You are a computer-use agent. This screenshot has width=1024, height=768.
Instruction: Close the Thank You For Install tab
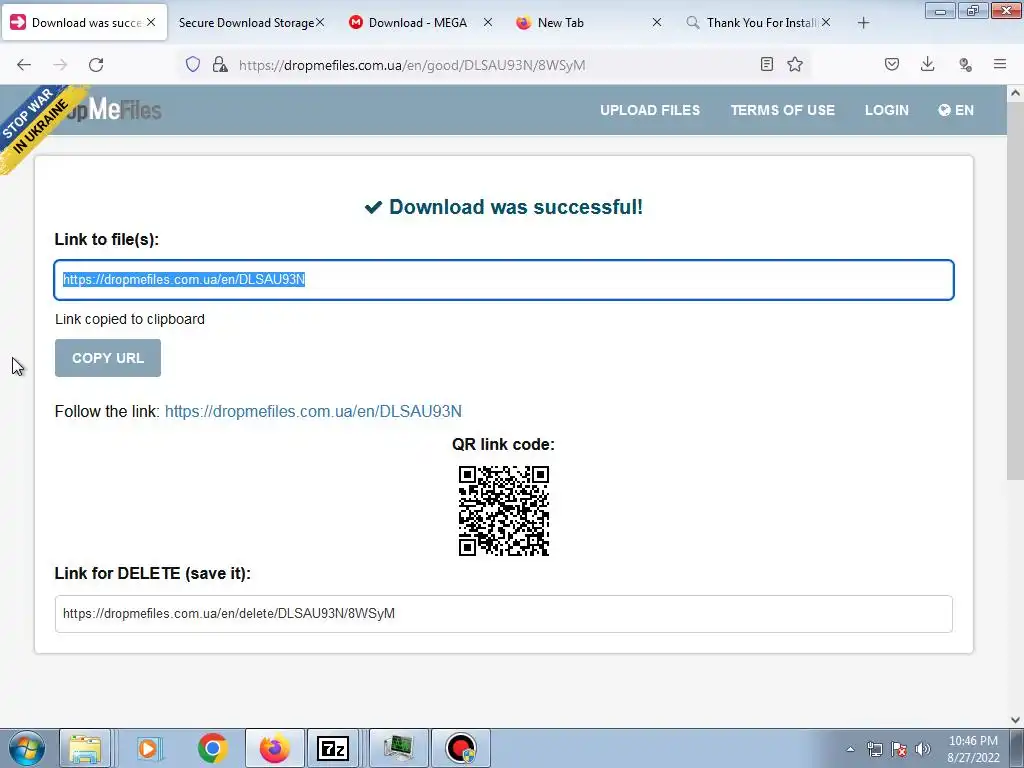(826, 22)
